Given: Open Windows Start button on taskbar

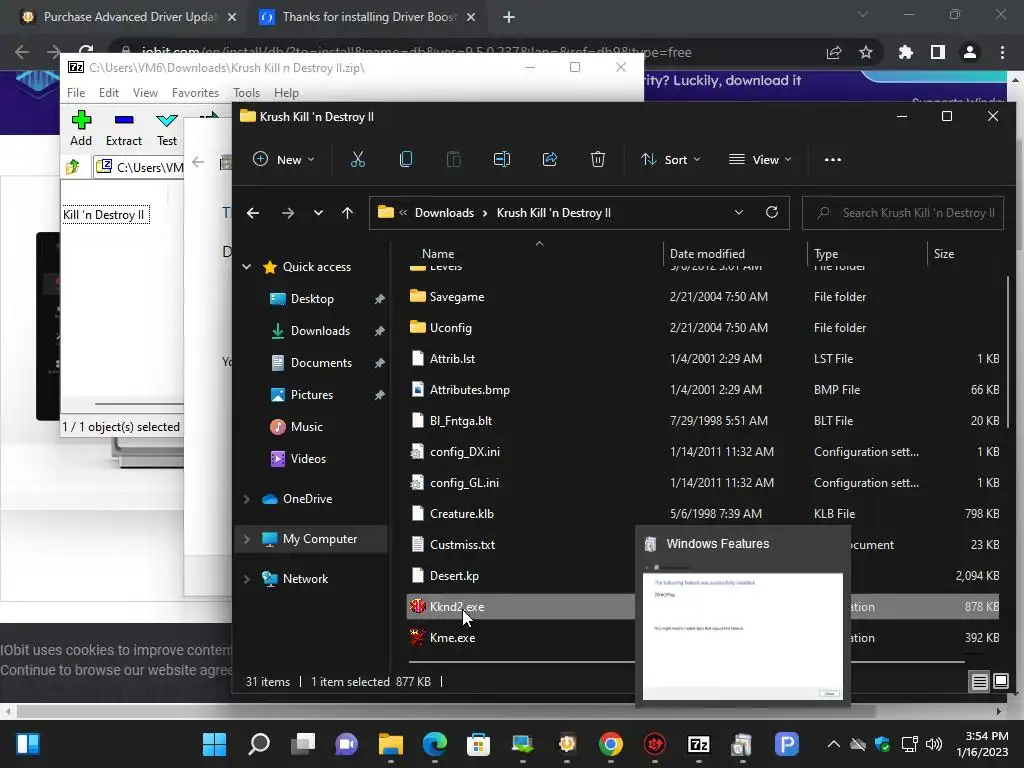Looking at the screenshot, I should [x=214, y=744].
